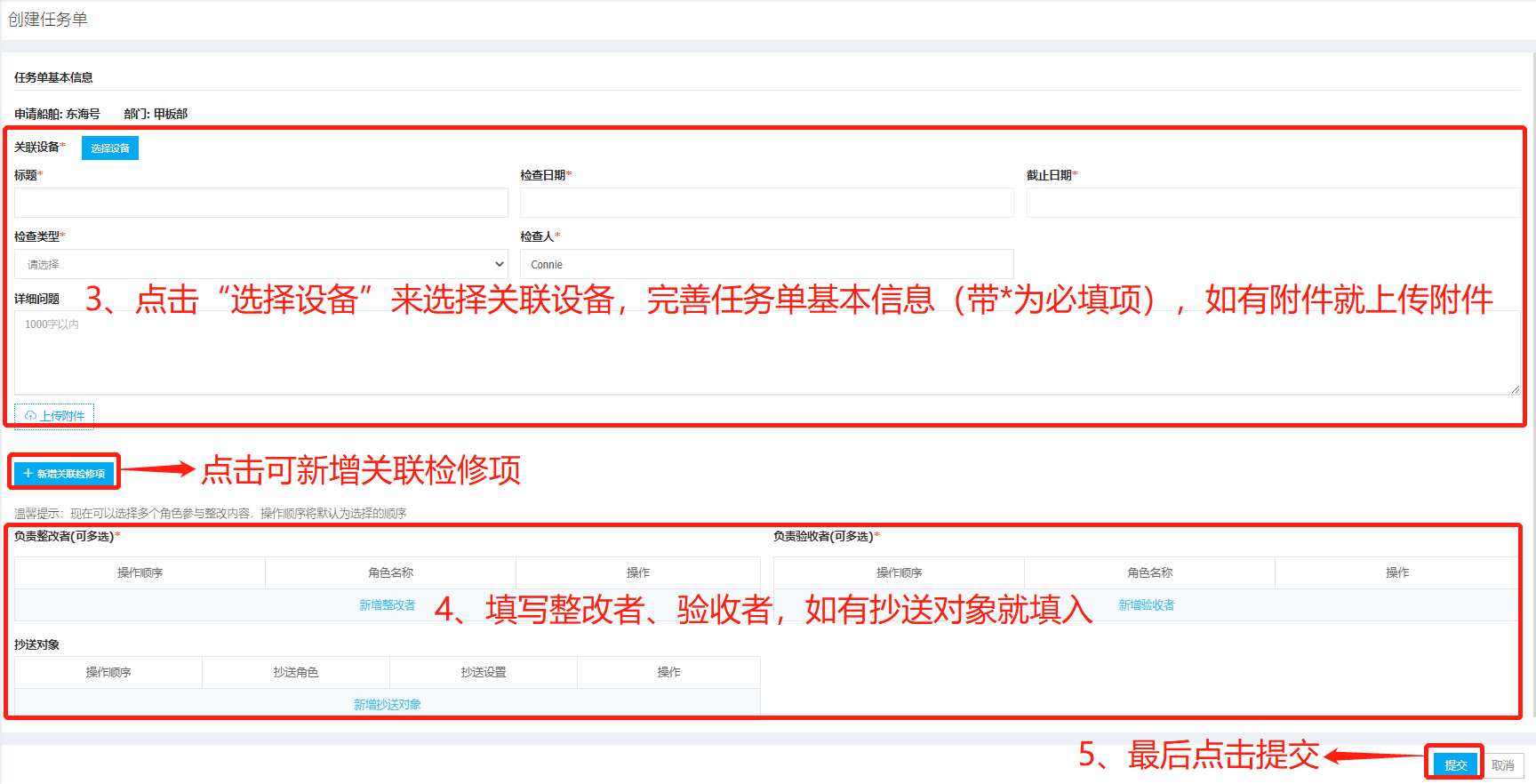Click the 任务单基本信息 section heading

(x=53, y=77)
